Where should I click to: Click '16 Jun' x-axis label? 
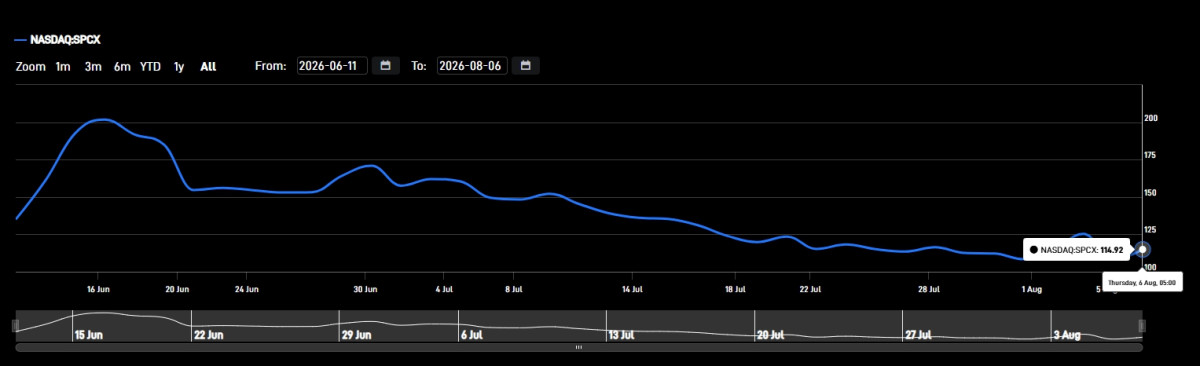click(x=98, y=289)
